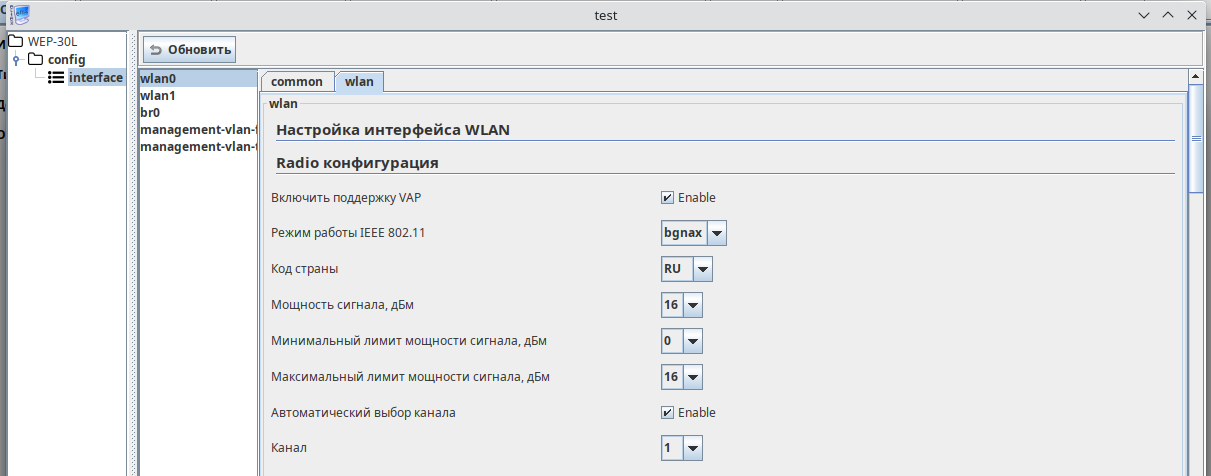The image size is (1211, 476).
Task: Open the Минимальный лимит мощности dropdown
Action: click(692, 341)
